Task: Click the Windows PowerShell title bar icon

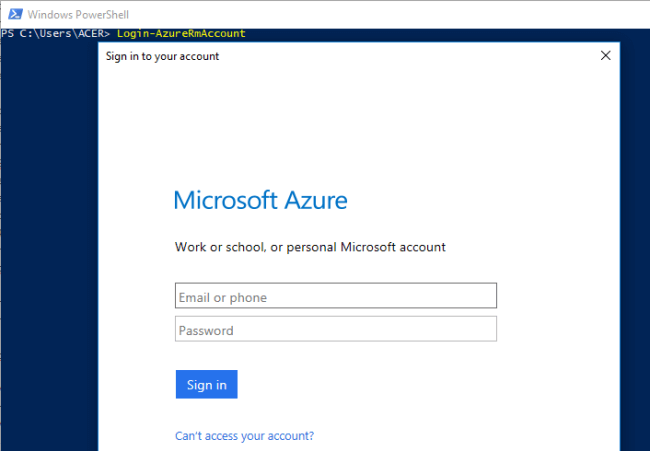Action: (x=15, y=14)
